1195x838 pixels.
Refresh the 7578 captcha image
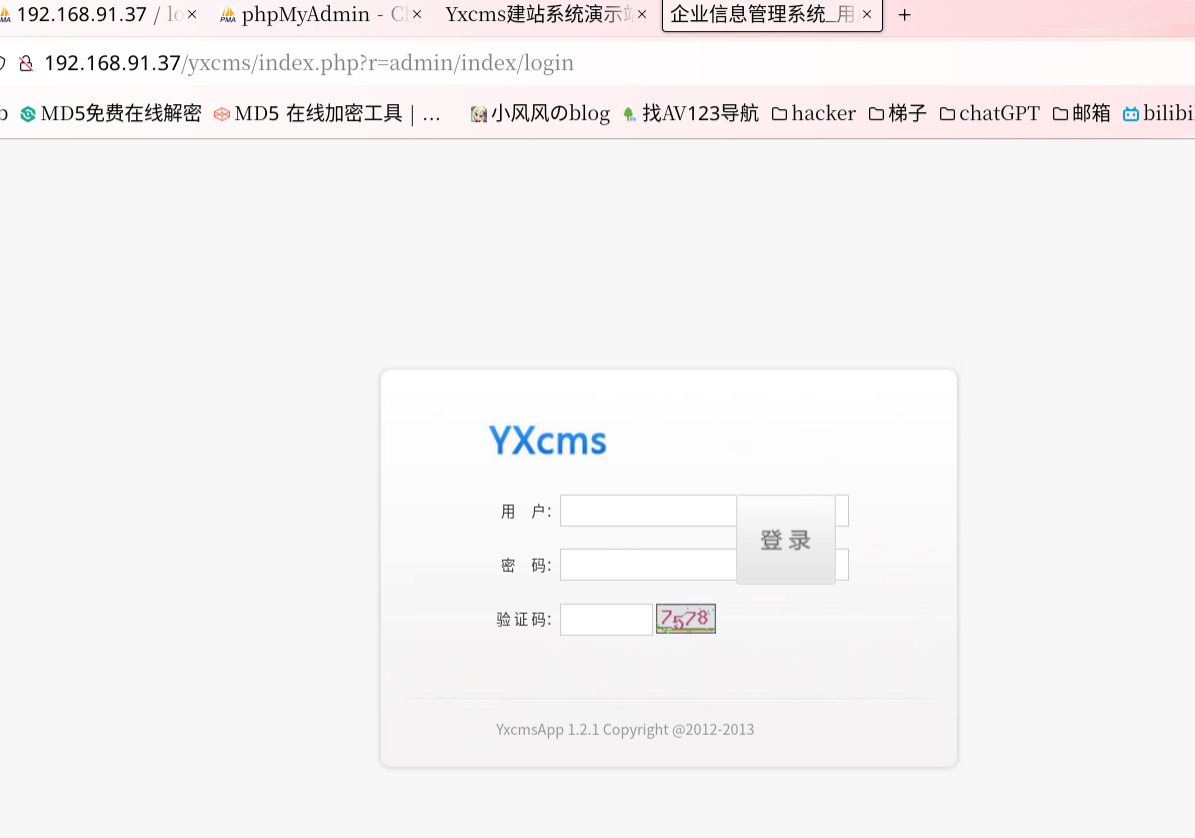point(686,619)
